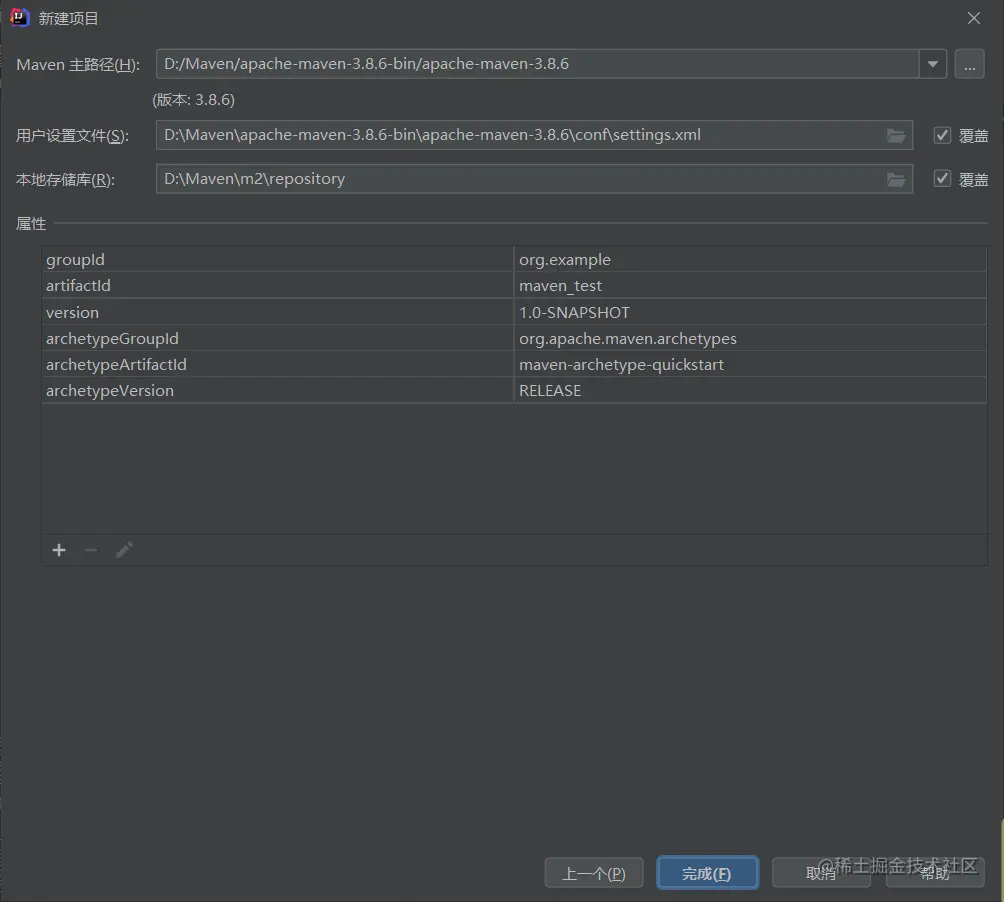Finish project creation with 完成(F) button

[x=707, y=873]
